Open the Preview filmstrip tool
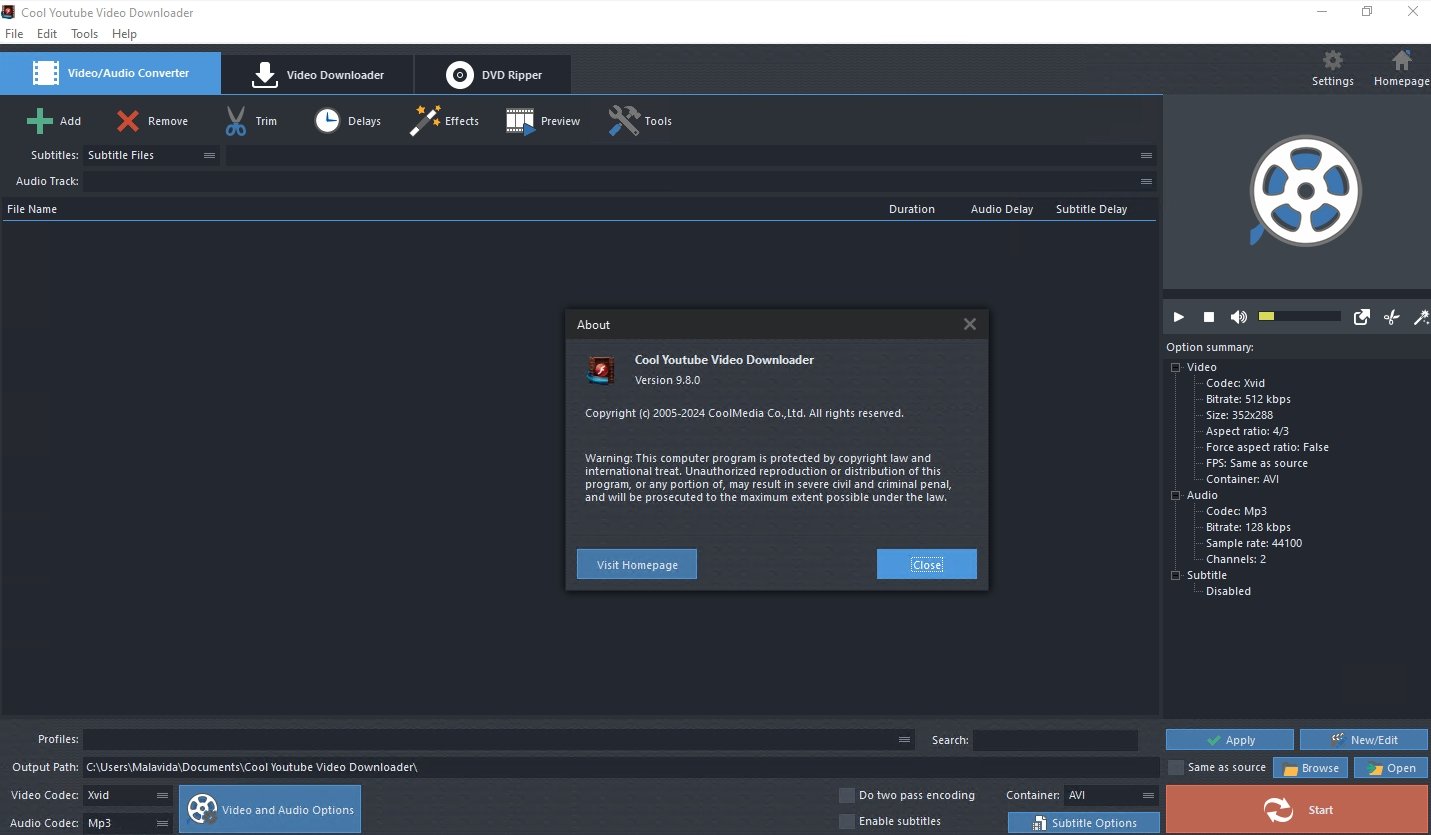 click(520, 121)
